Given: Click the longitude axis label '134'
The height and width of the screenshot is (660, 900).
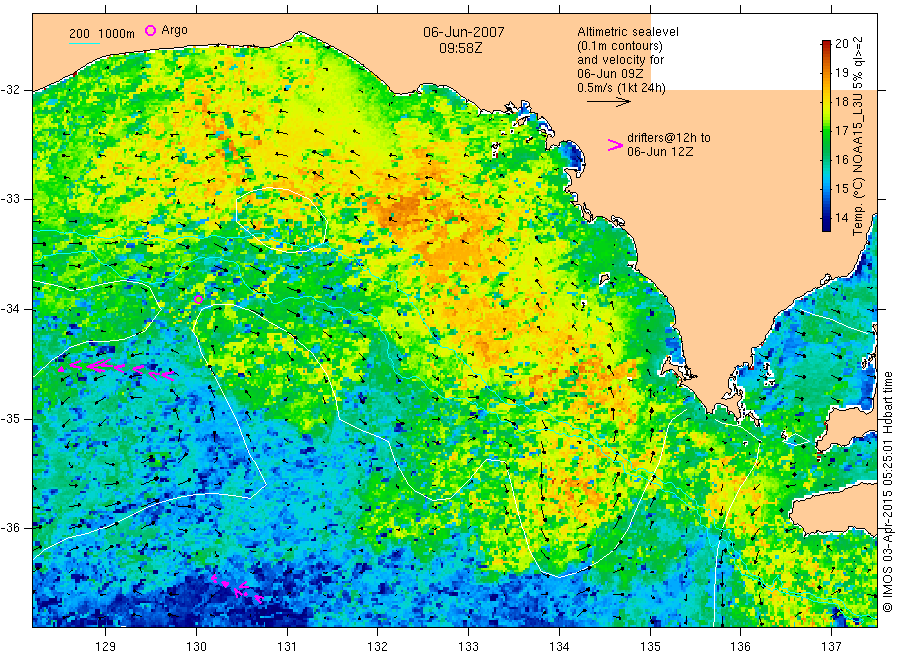Looking at the screenshot, I should 559,646.
